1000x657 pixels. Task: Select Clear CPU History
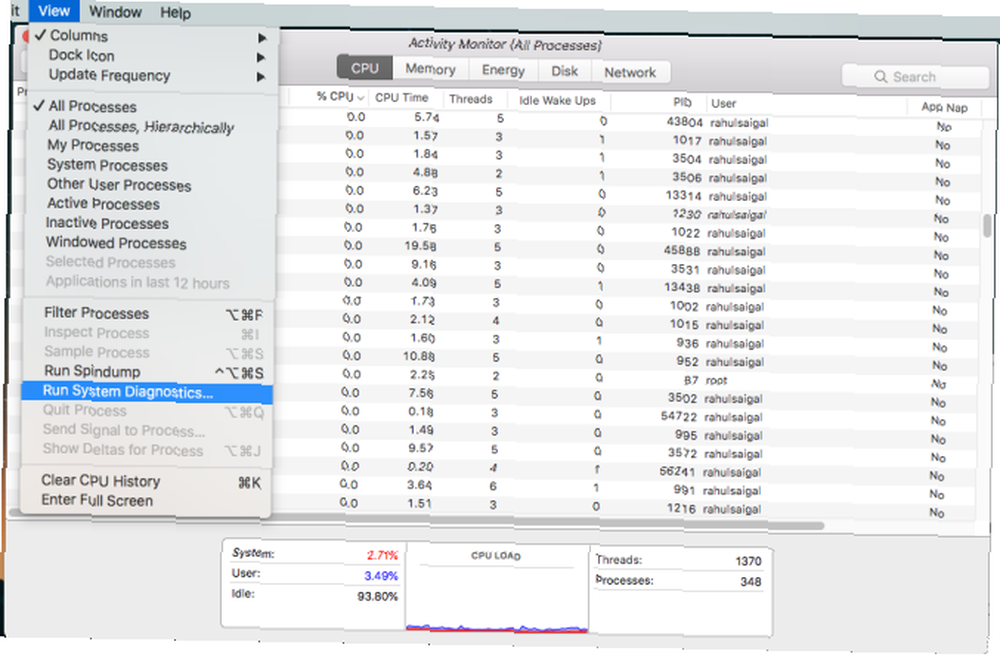coord(147,482)
